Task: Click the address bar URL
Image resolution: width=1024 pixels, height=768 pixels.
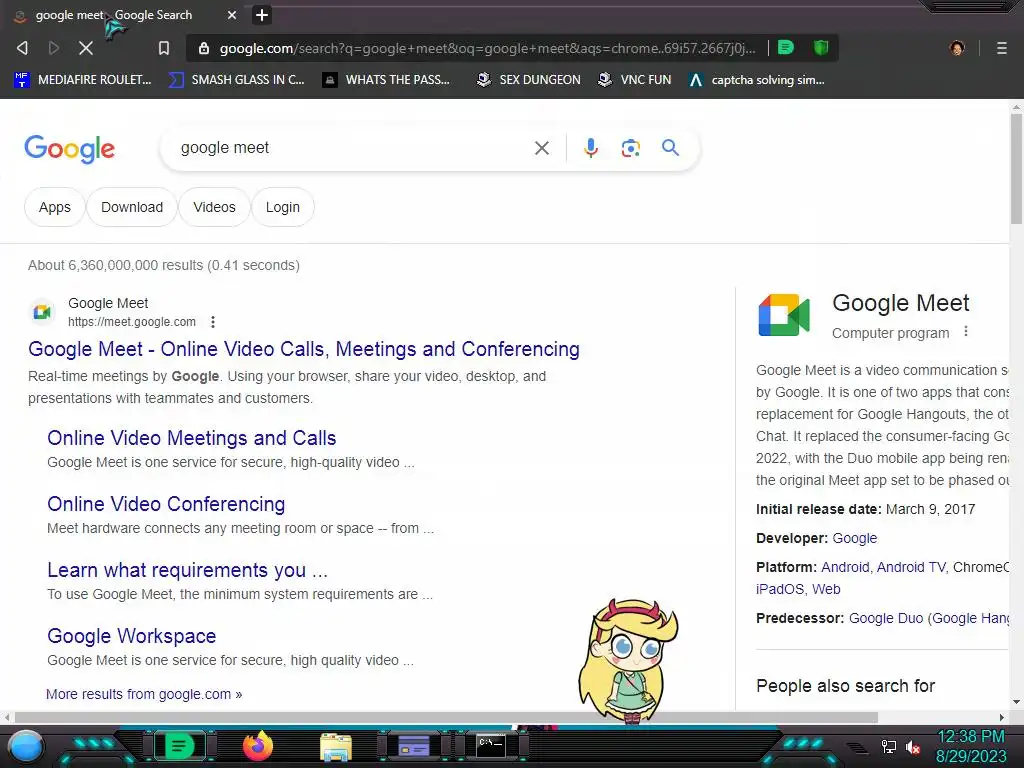Action: pos(487,48)
